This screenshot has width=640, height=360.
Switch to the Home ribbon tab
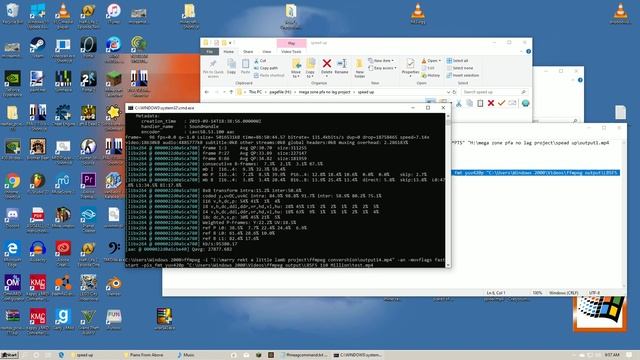(229, 51)
